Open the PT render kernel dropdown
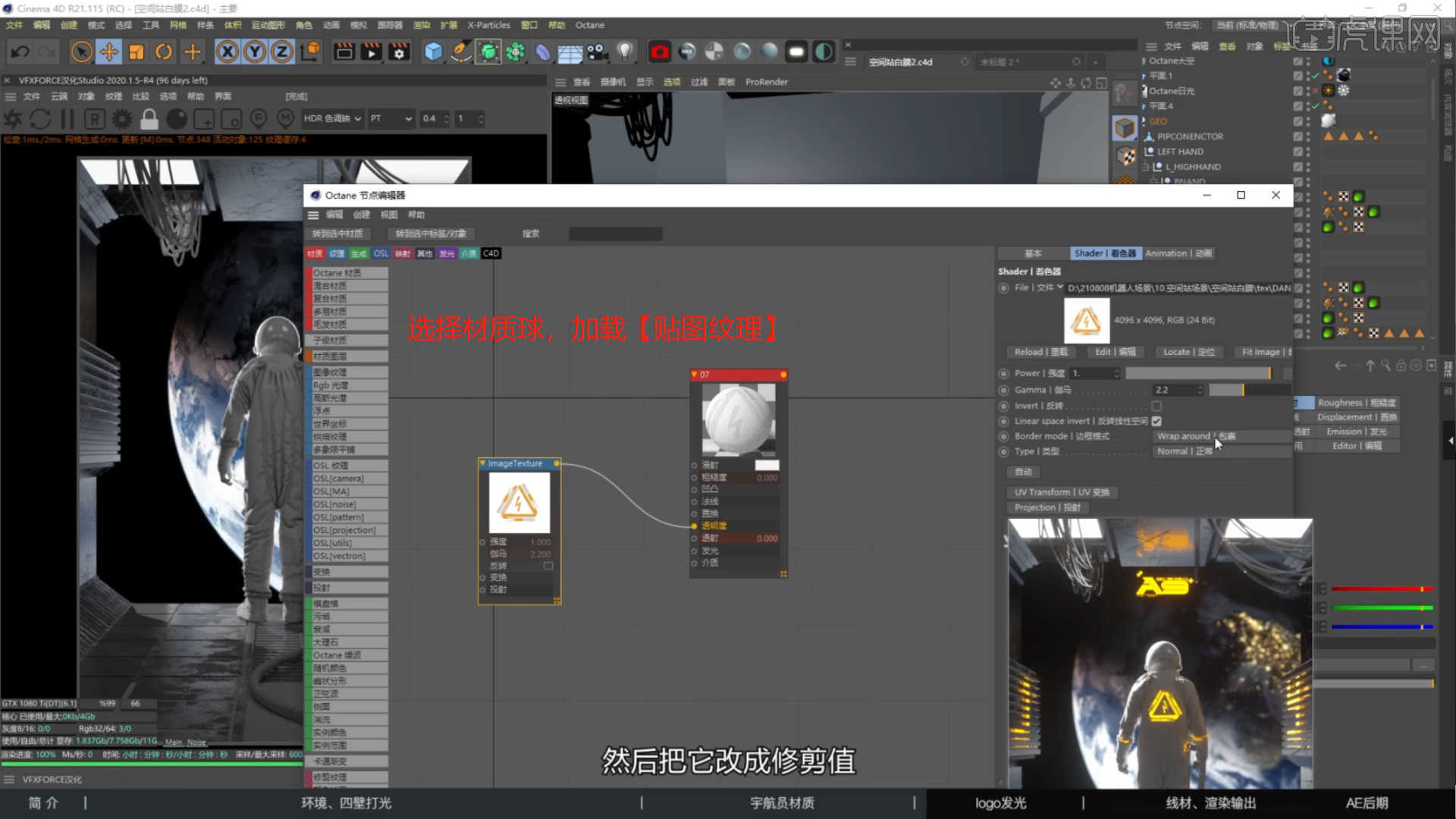 (391, 118)
